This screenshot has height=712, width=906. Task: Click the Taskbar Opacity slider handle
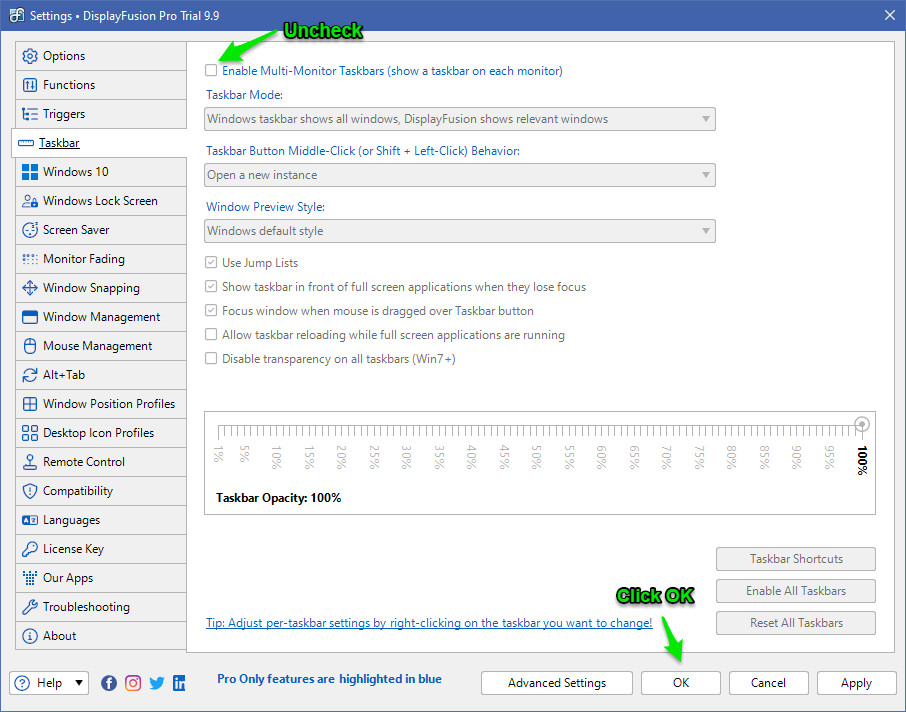coord(862,425)
